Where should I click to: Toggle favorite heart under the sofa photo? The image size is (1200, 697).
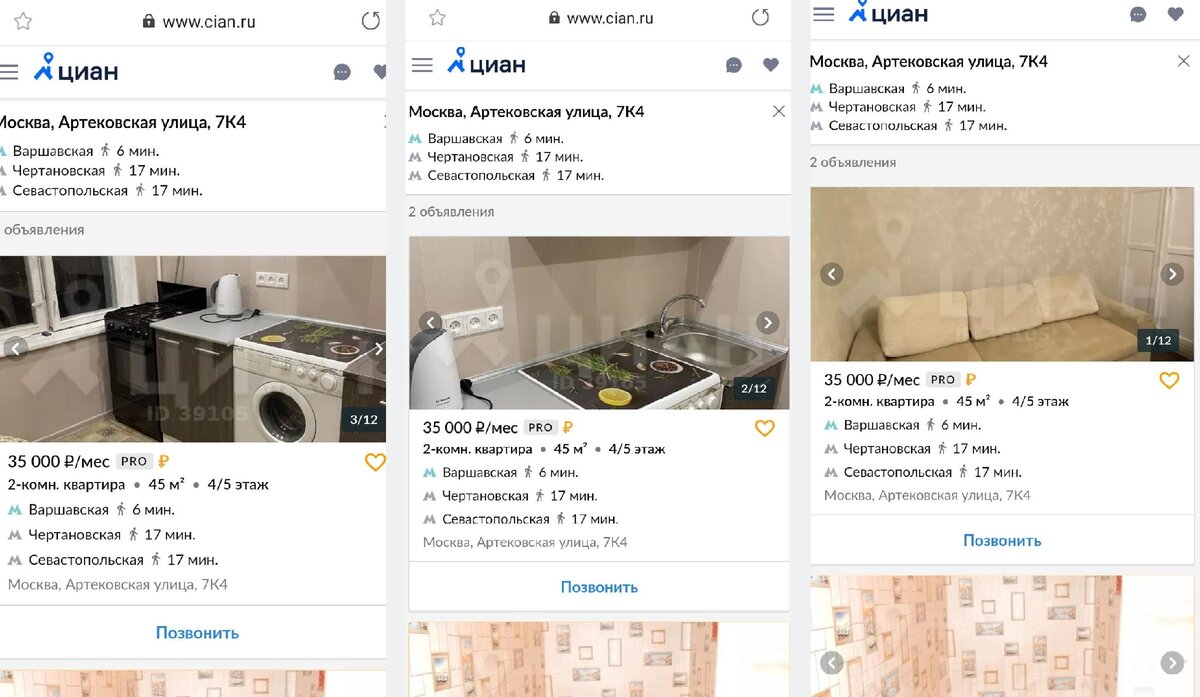tap(1169, 380)
